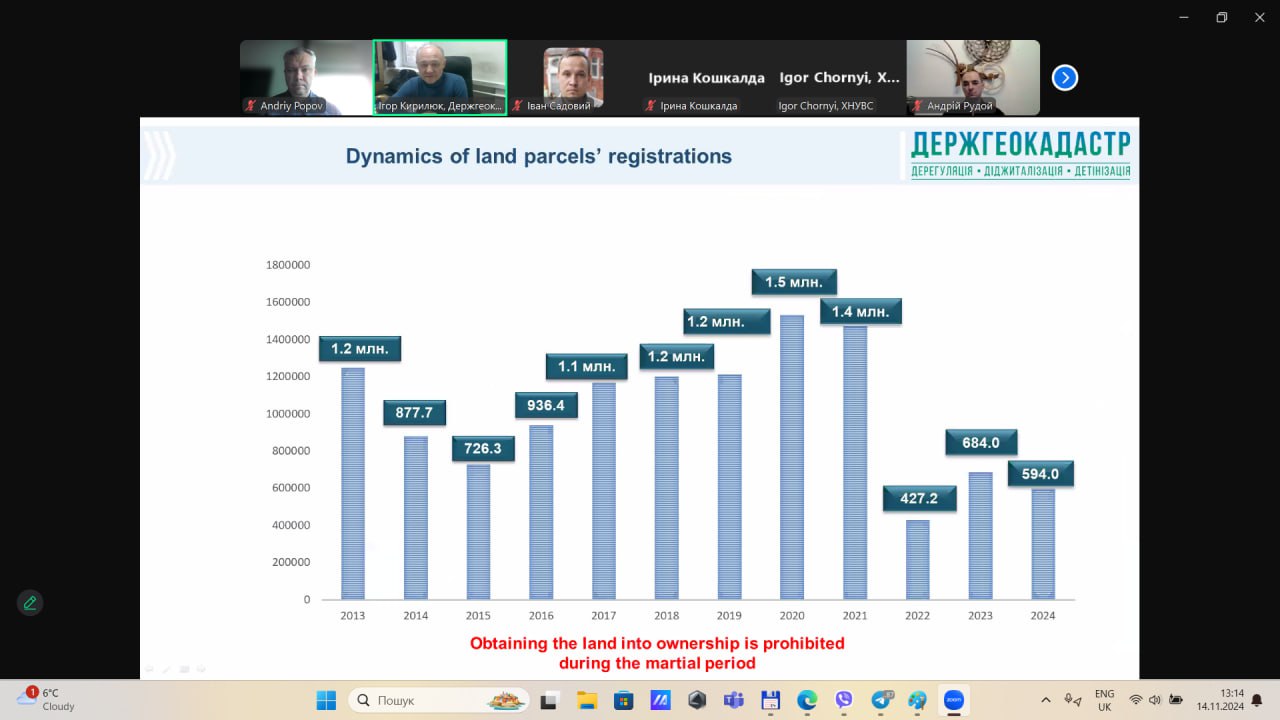This screenshot has width=1280, height=720.
Task: Click the '726.3' label for 2015
Action: coord(483,449)
